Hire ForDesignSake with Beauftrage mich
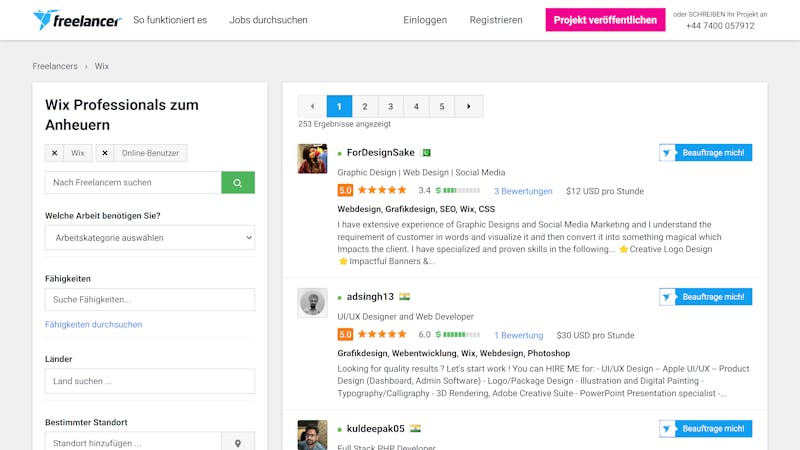Viewport: 800px width, 450px height. pyautogui.click(x=706, y=153)
